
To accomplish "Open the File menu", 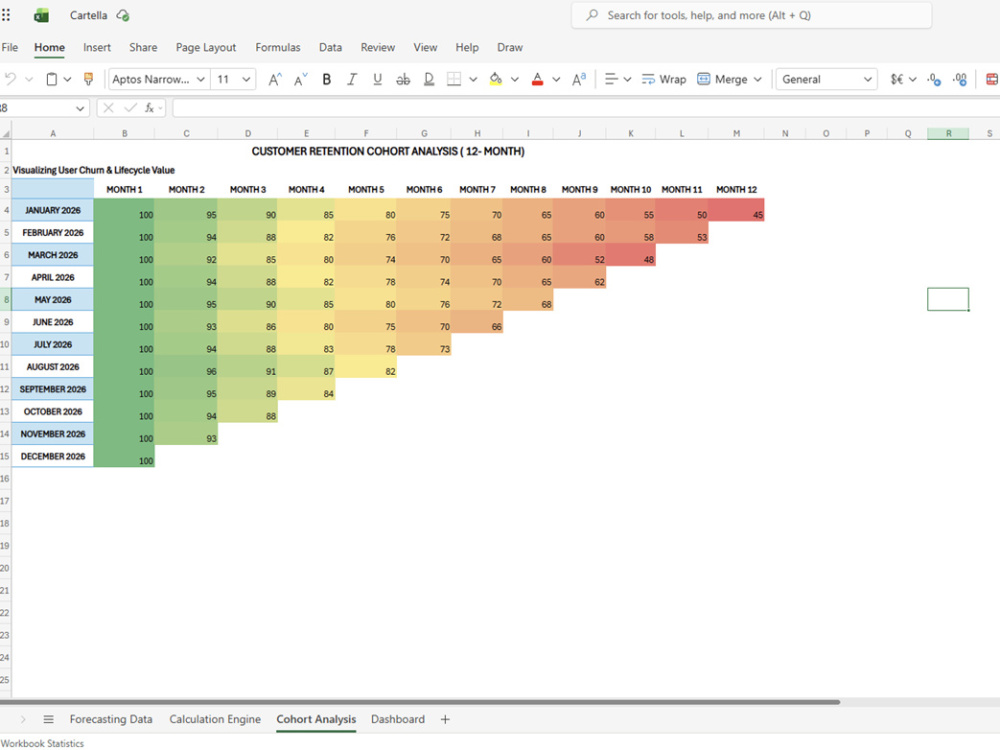I will click(10, 47).
